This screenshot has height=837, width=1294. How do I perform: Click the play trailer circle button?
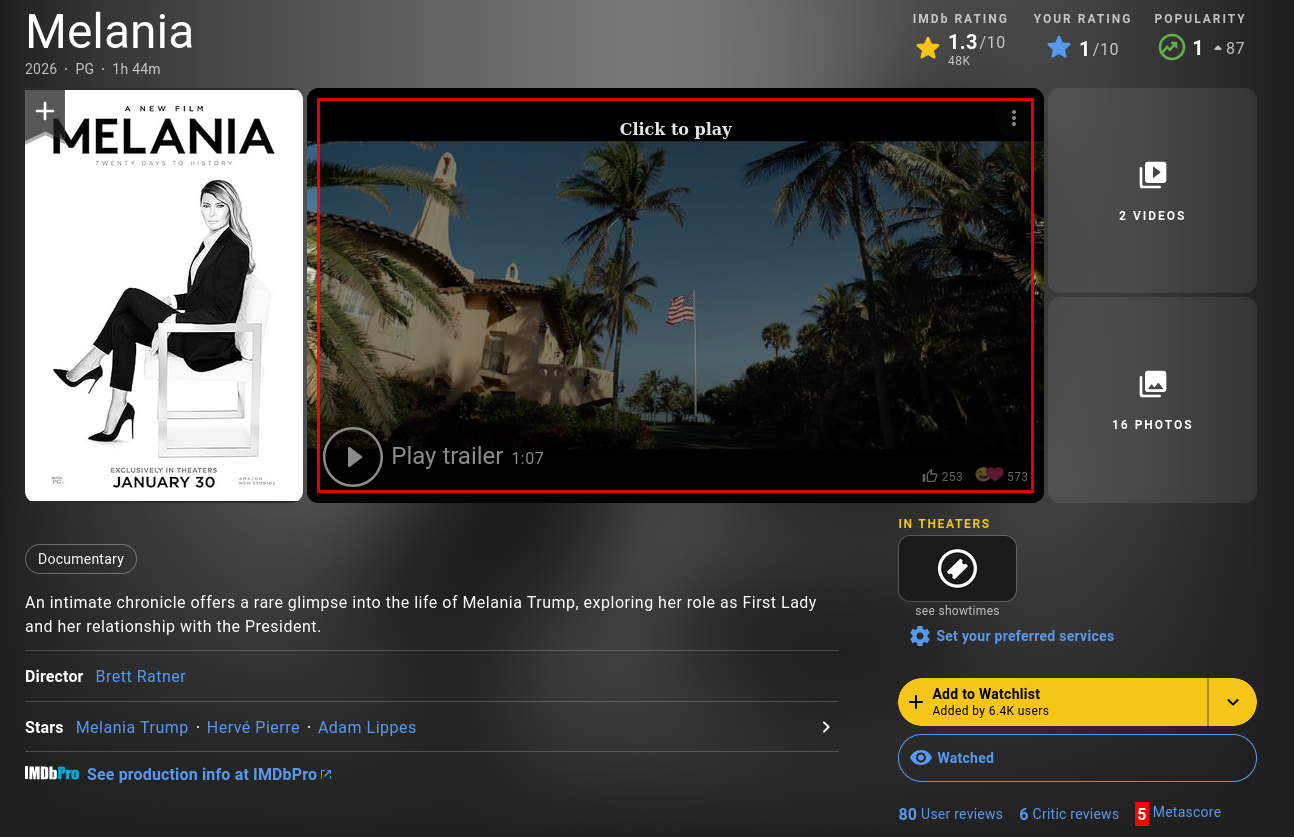click(x=353, y=457)
